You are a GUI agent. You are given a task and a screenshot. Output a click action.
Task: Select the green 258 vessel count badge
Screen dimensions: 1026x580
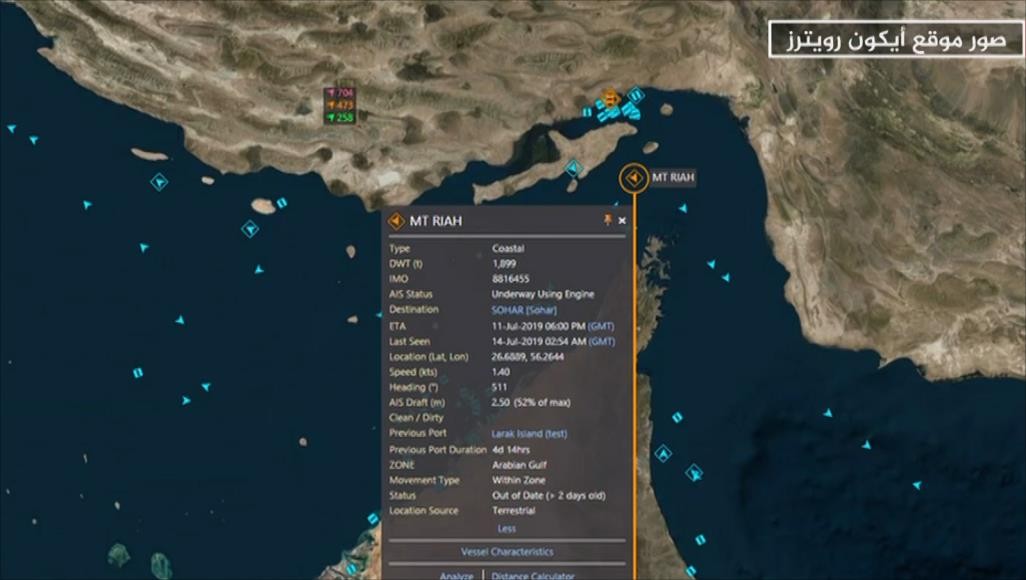(x=340, y=118)
